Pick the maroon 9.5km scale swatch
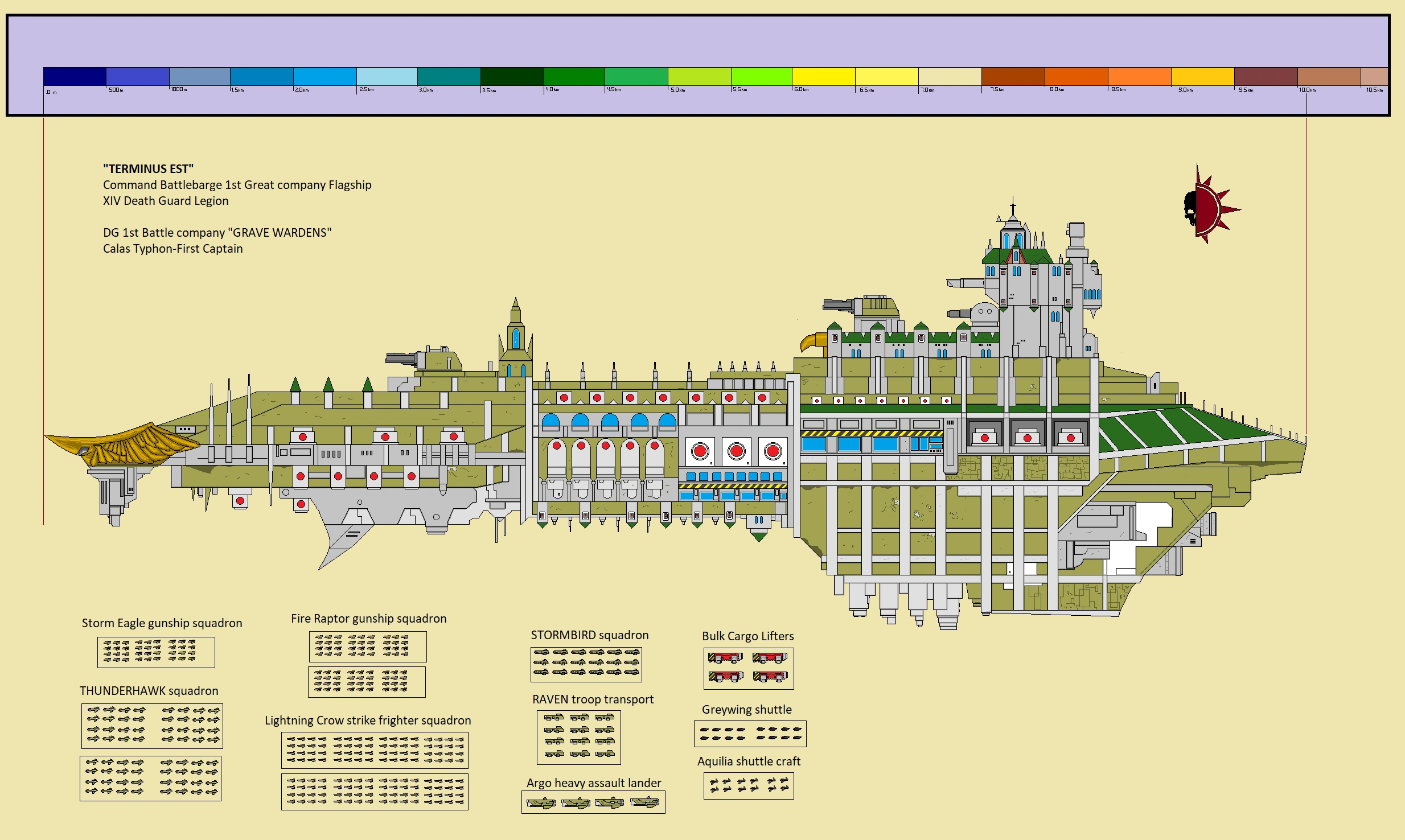 tap(1266, 76)
